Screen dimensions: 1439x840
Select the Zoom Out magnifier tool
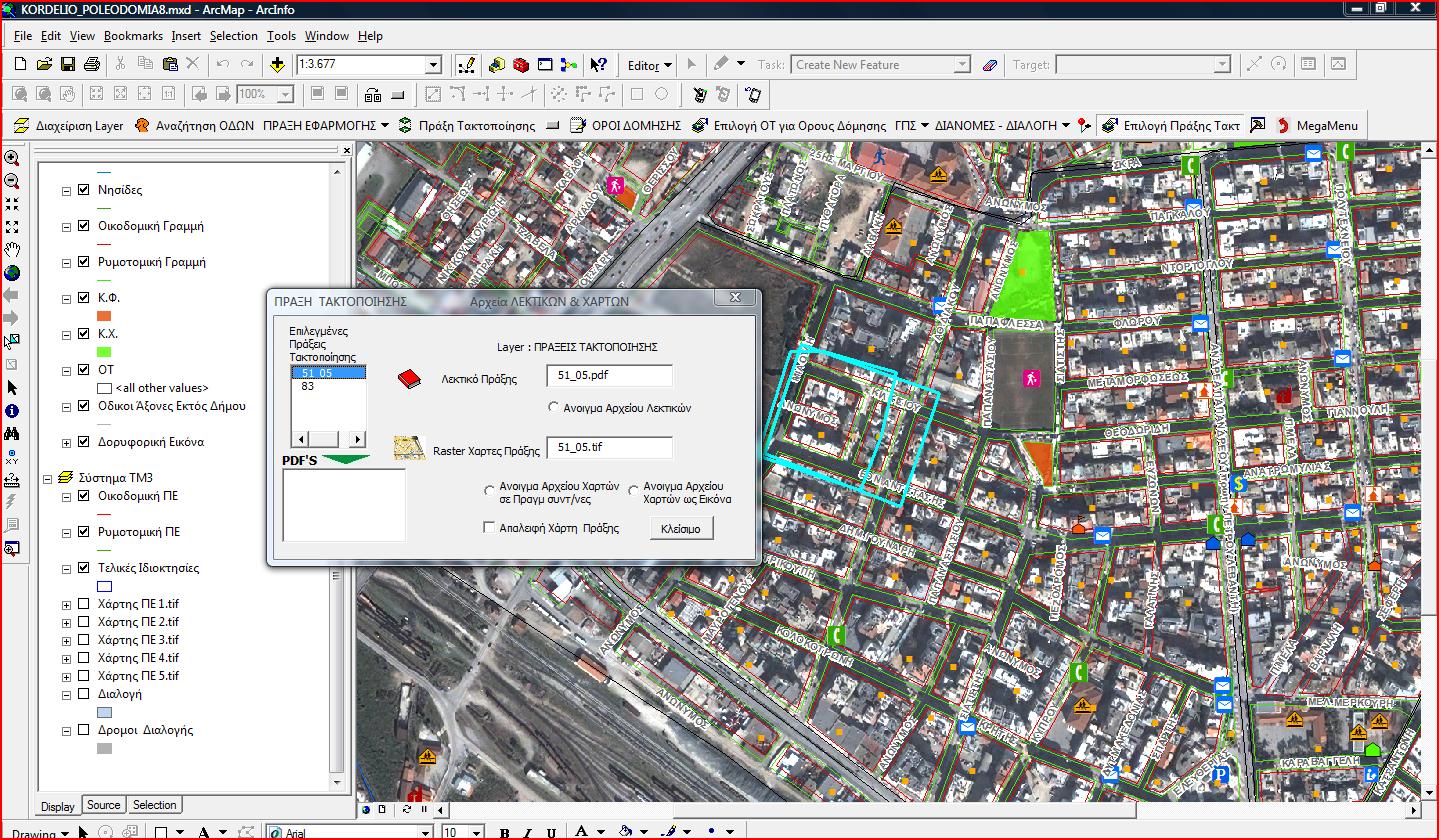pyautogui.click(x=12, y=181)
